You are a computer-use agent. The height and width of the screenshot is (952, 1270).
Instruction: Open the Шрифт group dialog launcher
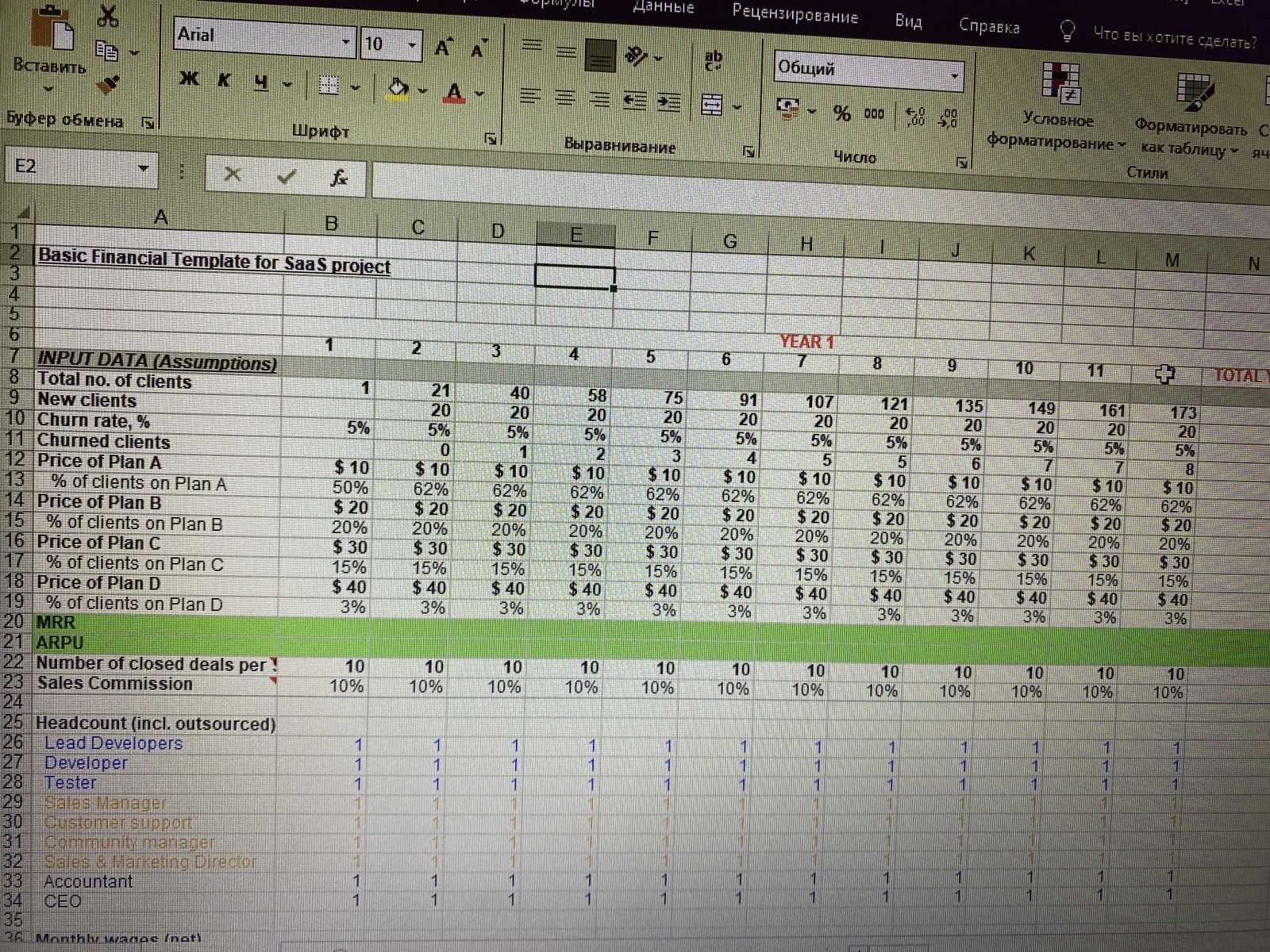pyautogui.click(x=491, y=138)
